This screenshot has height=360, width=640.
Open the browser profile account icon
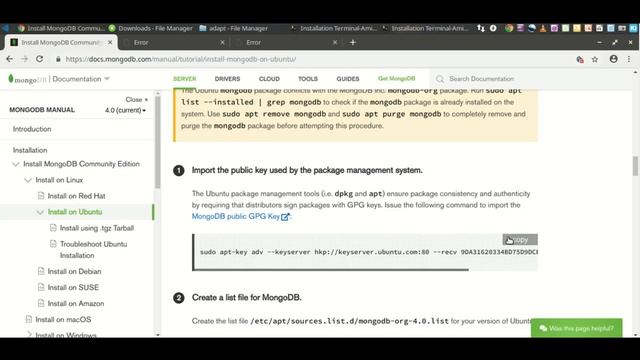613,59
